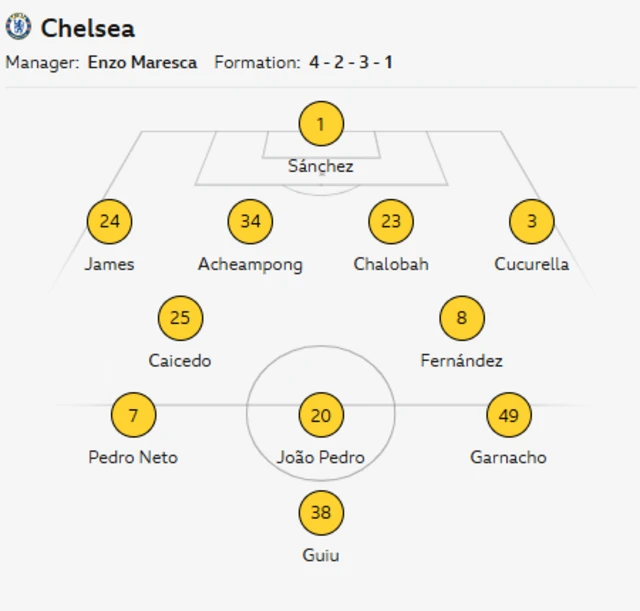This screenshot has width=640, height=611.
Task: Select Acheampong's number 34 badge
Action: [x=250, y=222]
